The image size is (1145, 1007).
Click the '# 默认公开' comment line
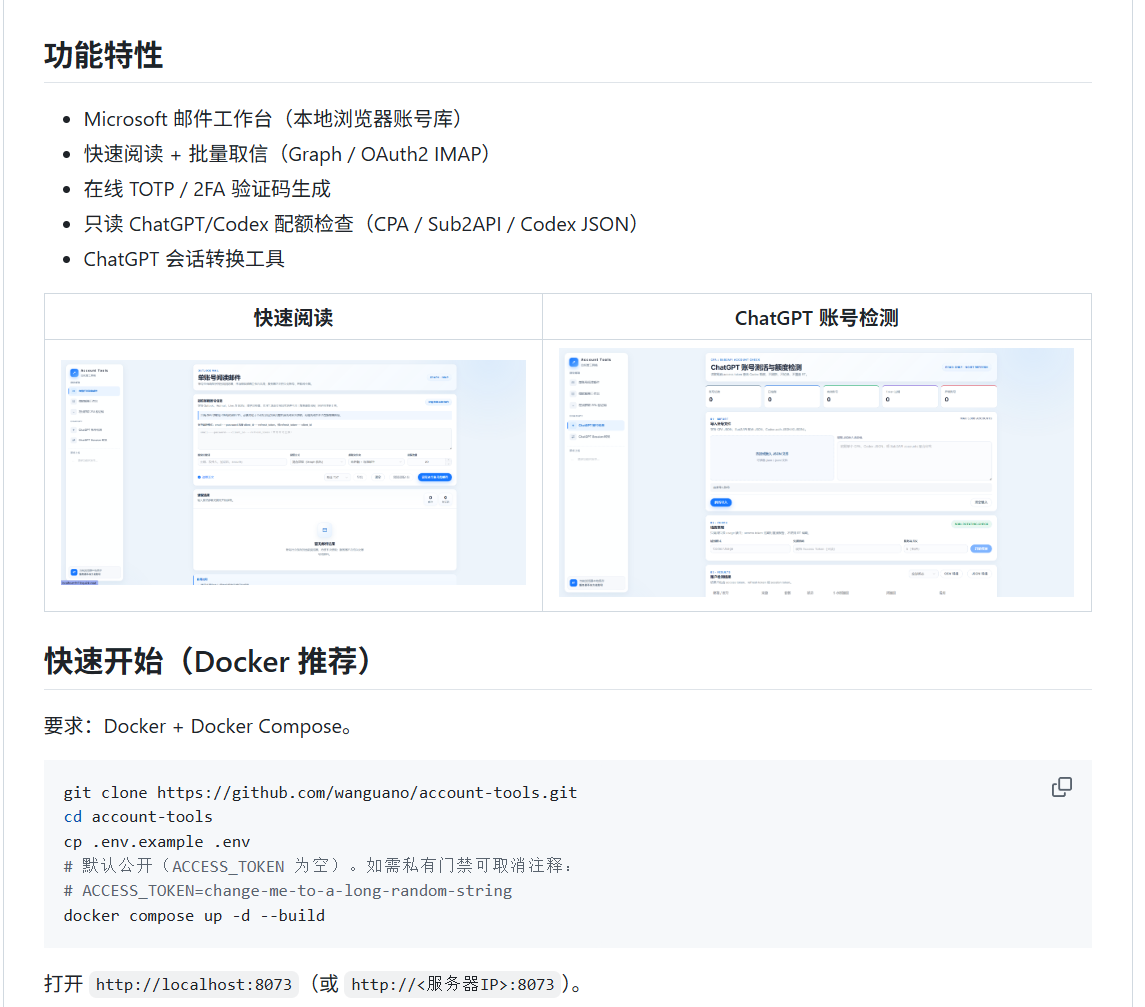pos(318,866)
